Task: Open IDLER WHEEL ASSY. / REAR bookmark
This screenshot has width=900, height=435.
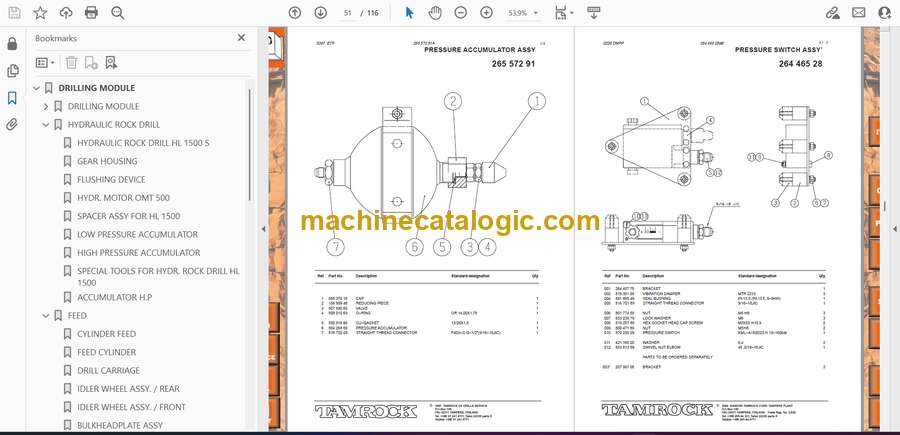Action: point(129,389)
